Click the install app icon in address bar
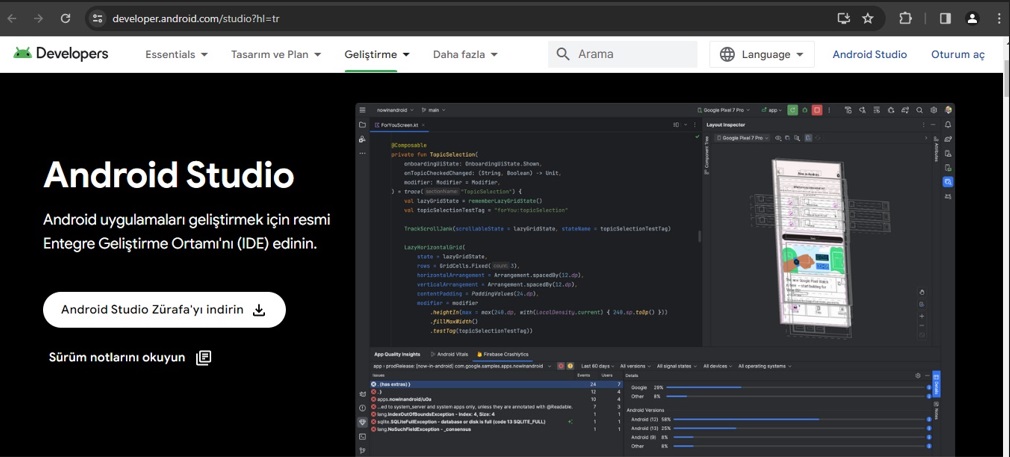This screenshot has height=457, width=1010. (843, 18)
